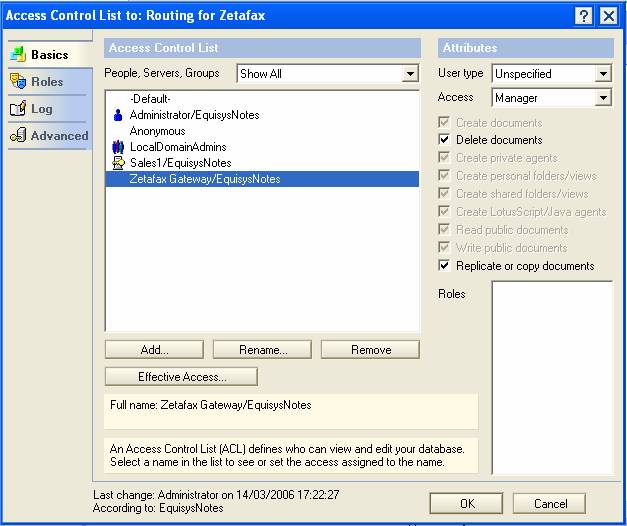The image size is (627, 526).
Task: Close the Access Control List dialog
Action: coord(609,16)
